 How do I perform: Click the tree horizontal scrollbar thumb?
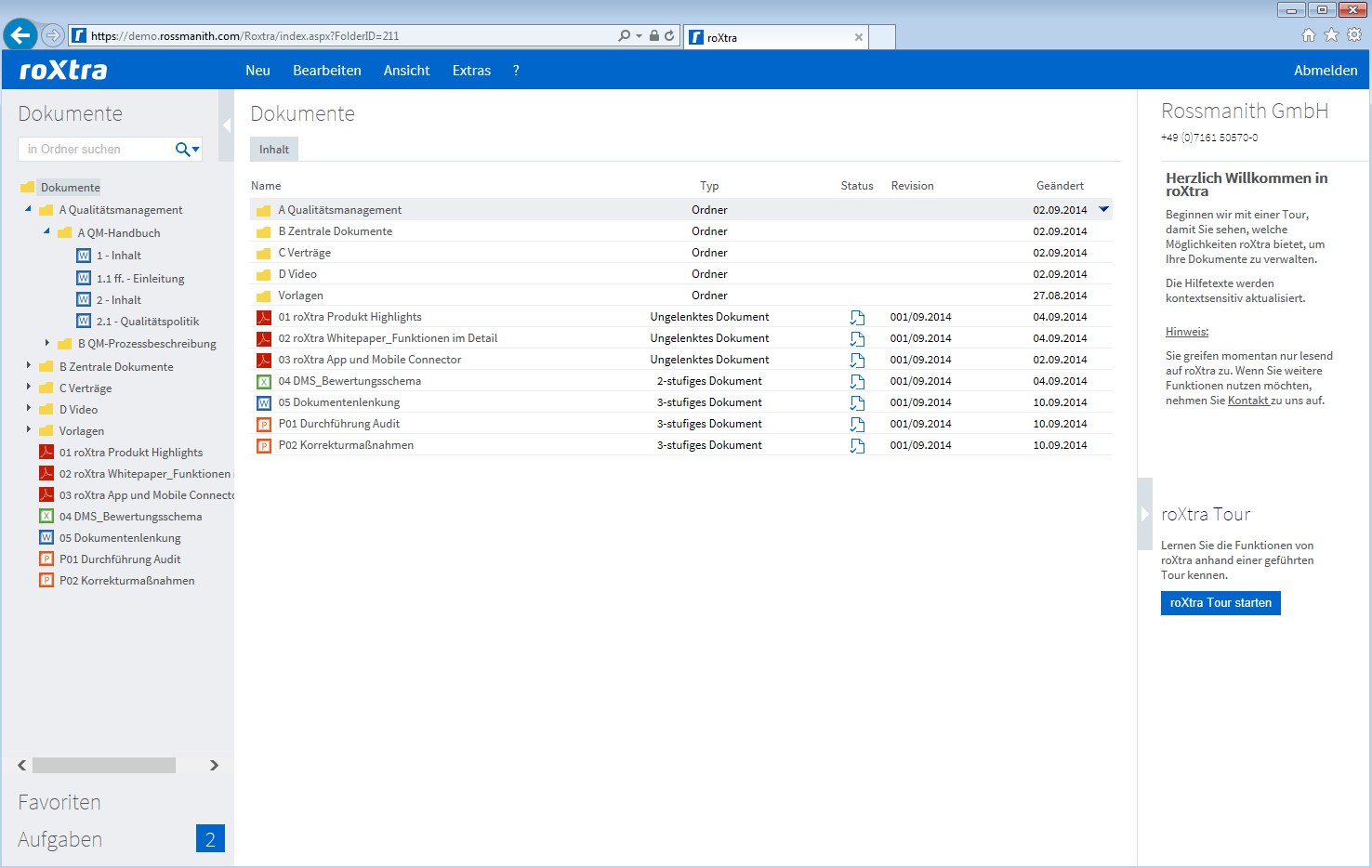[104, 765]
